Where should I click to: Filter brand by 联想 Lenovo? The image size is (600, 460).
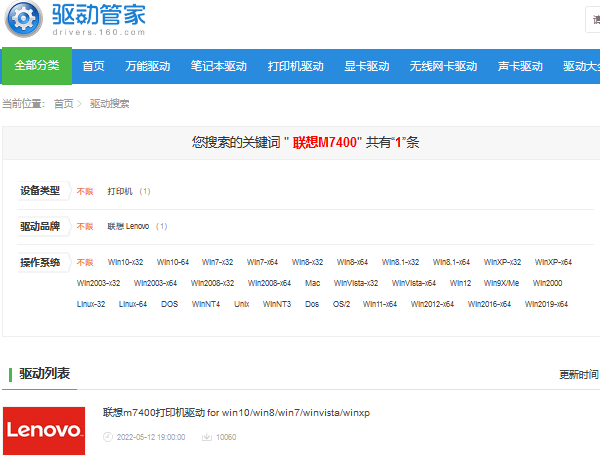point(128,227)
